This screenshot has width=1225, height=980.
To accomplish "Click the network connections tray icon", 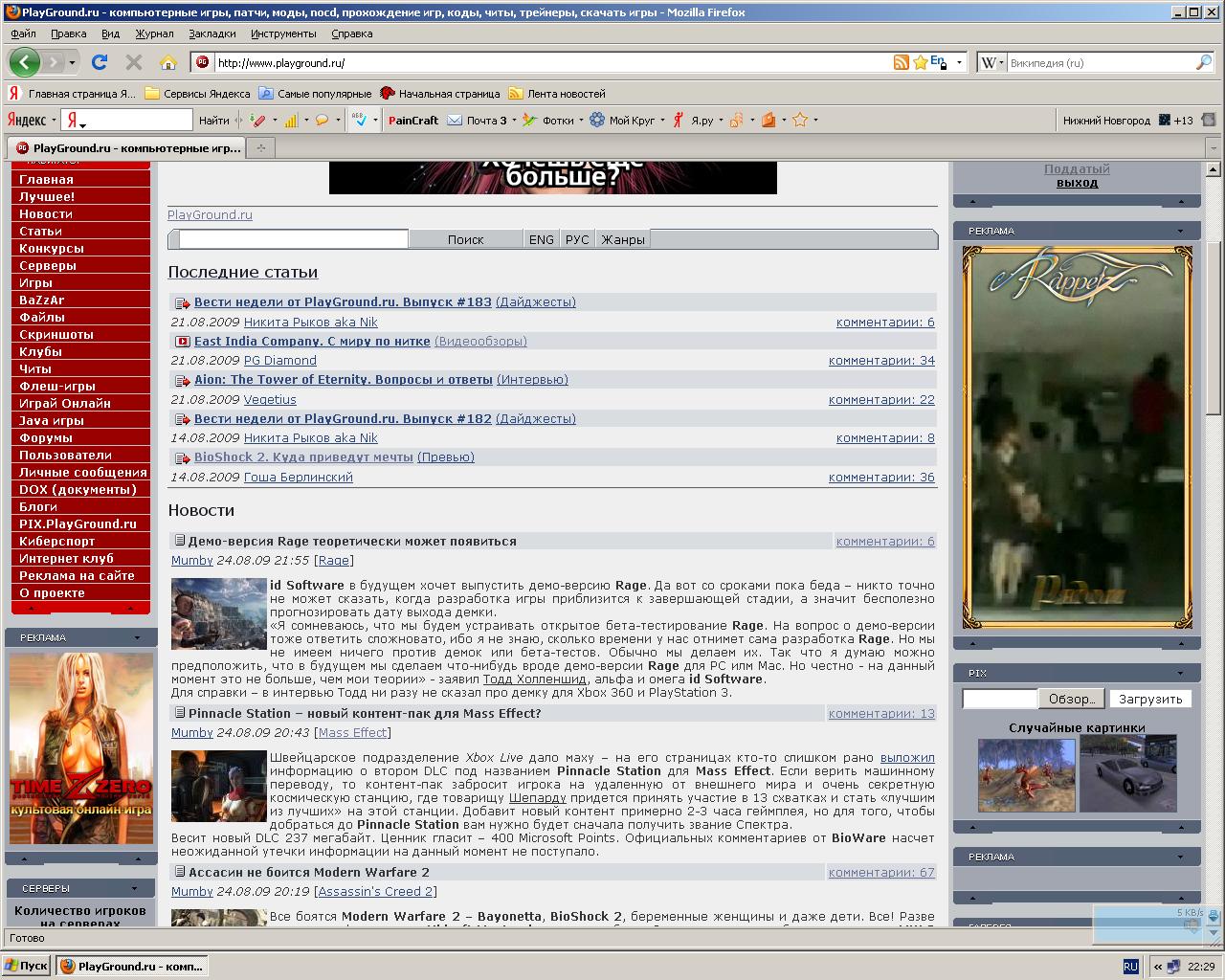I will click(x=1173, y=967).
